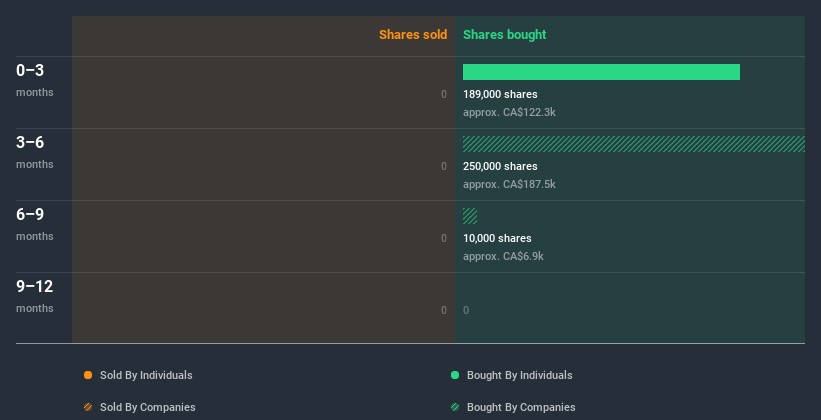The height and width of the screenshot is (420, 821).
Task: Click the shares sold 0 in 3–6 months row
Action: tap(444, 166)
